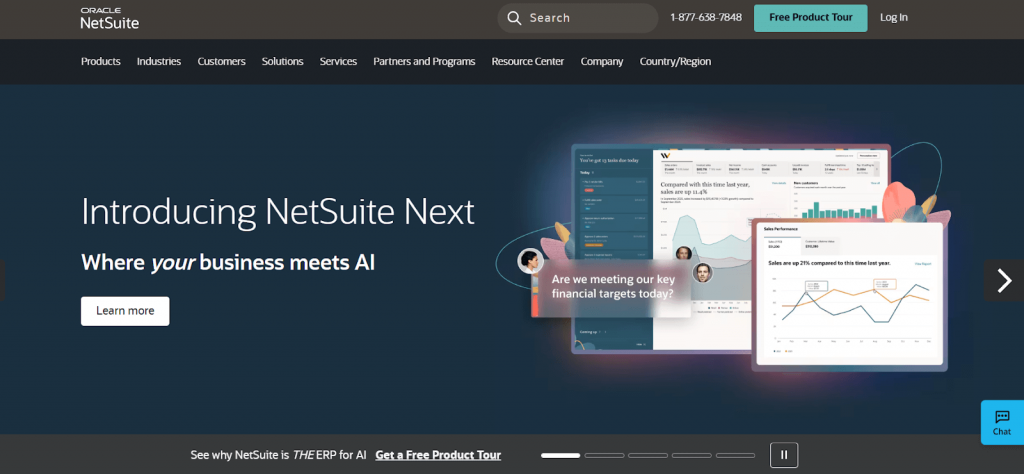Viewport: 1024px width, 474px height.
Task: Pause the carousel autoplay
Action: point(784,455)
